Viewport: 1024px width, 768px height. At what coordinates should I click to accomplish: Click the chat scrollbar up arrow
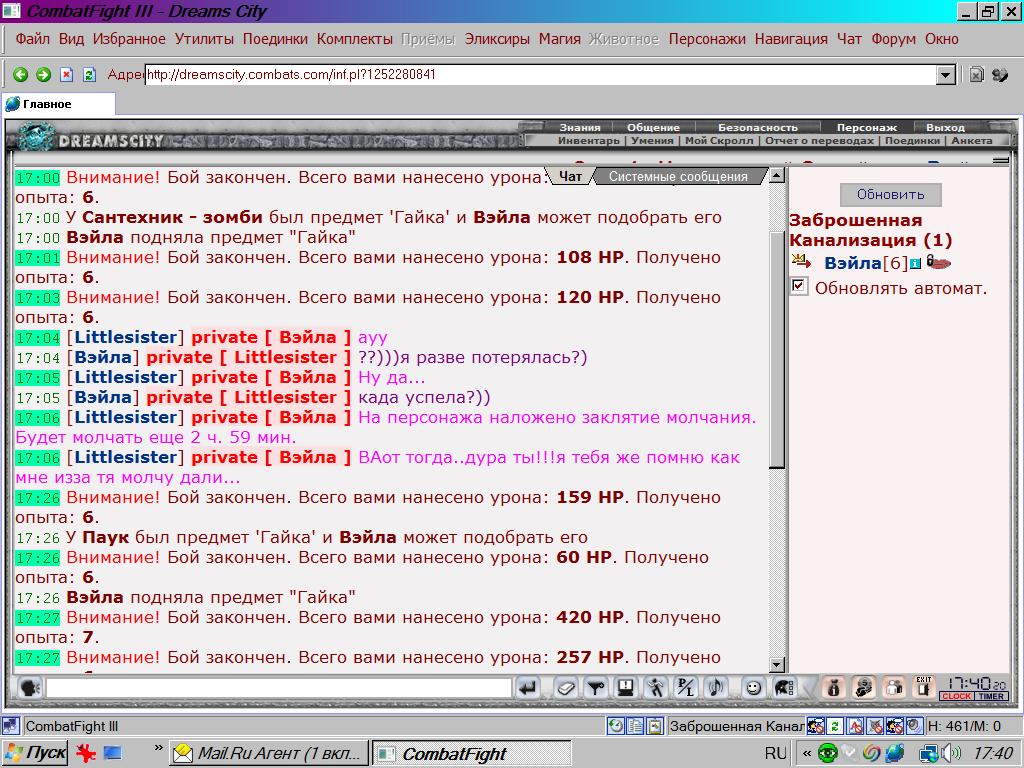coord(776,175)
